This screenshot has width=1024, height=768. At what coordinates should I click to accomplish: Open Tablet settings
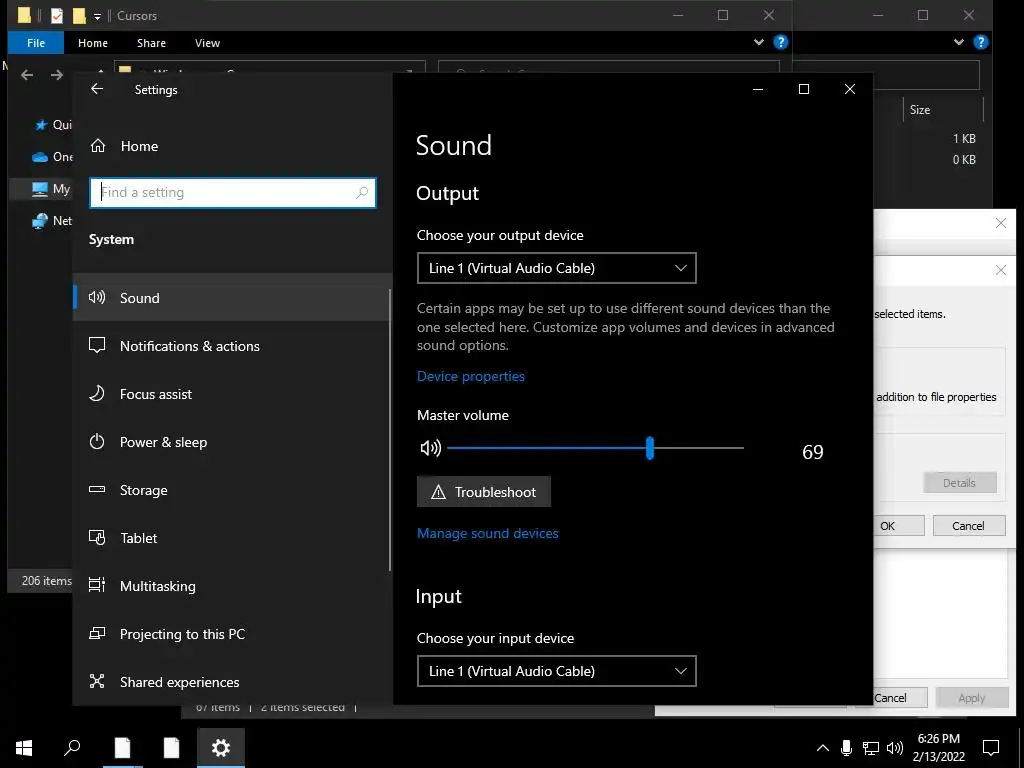(x=232, y=538)
